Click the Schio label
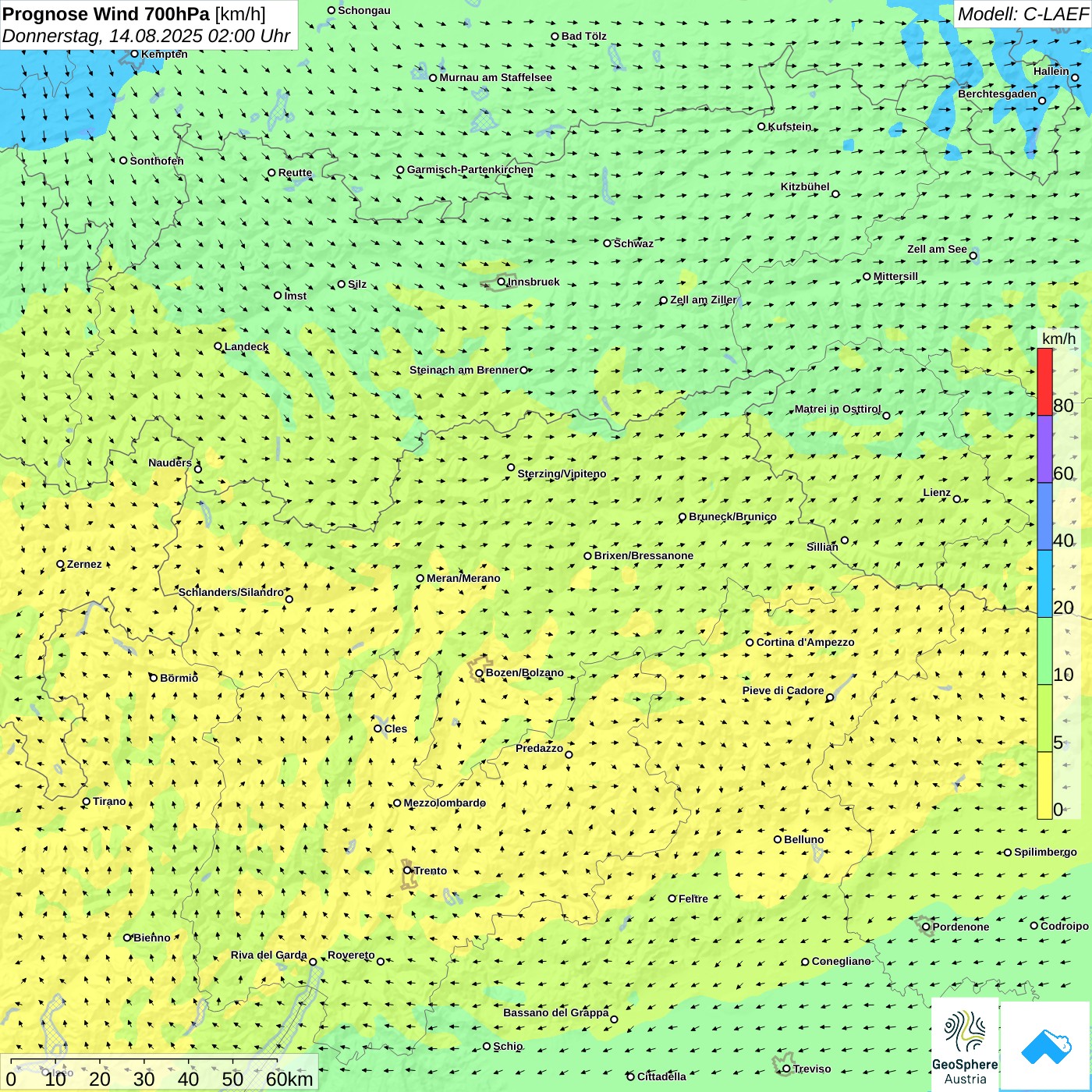This screenshot has height=1092, width=1092. tap(508, 1046)
